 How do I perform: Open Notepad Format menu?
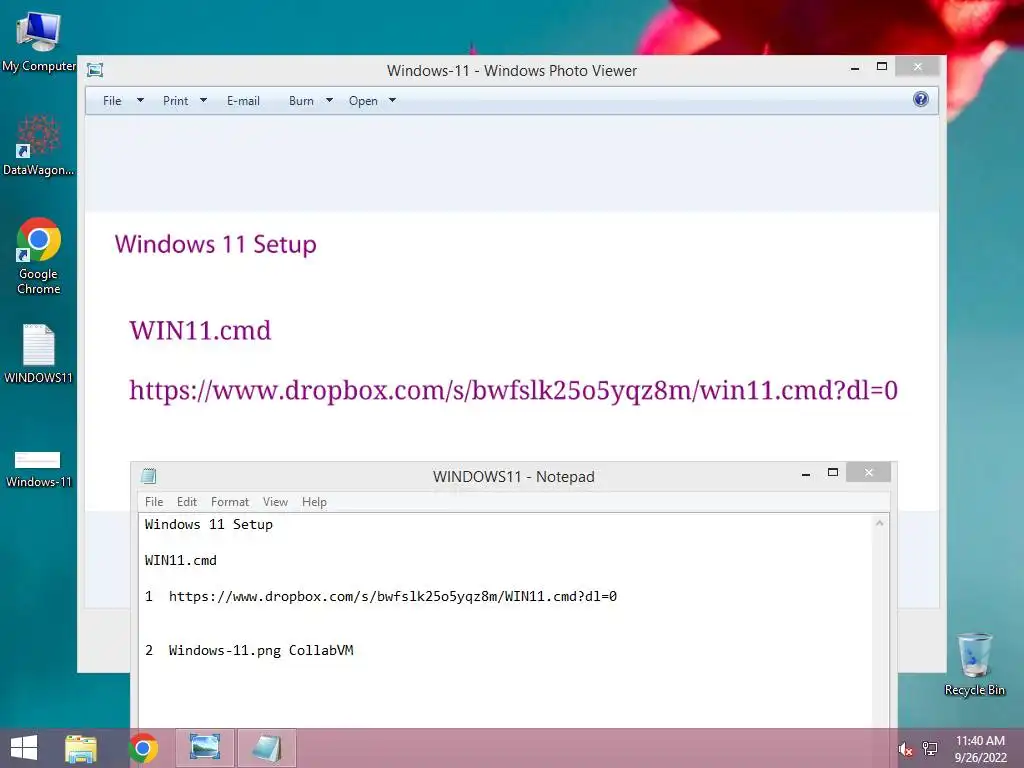[230, 502]
